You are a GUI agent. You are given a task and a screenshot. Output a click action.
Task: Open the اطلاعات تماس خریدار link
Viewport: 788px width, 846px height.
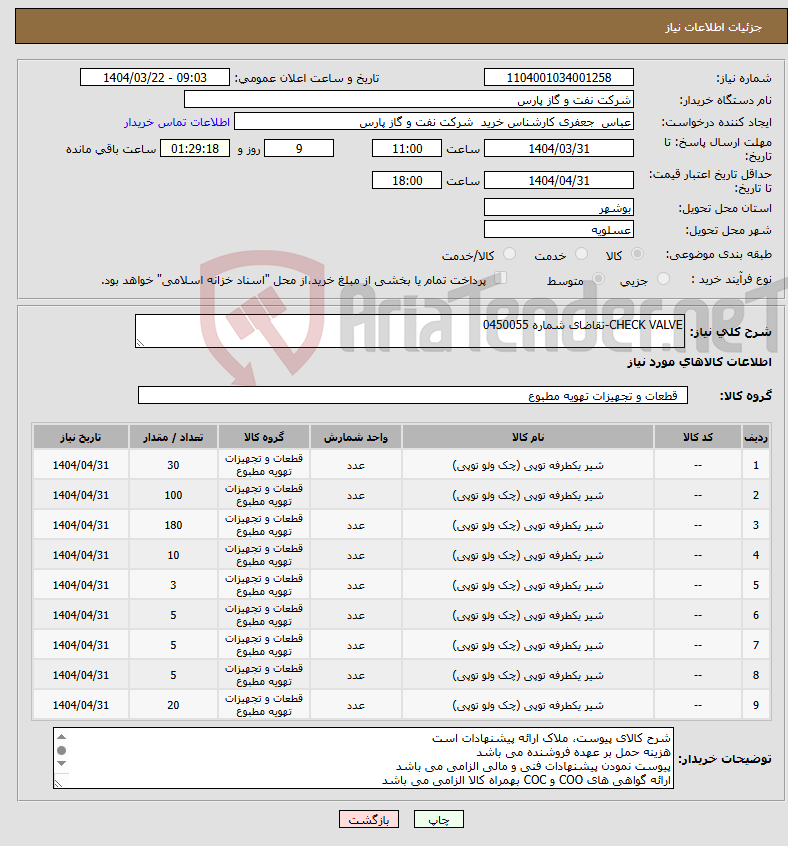(177, 122)
